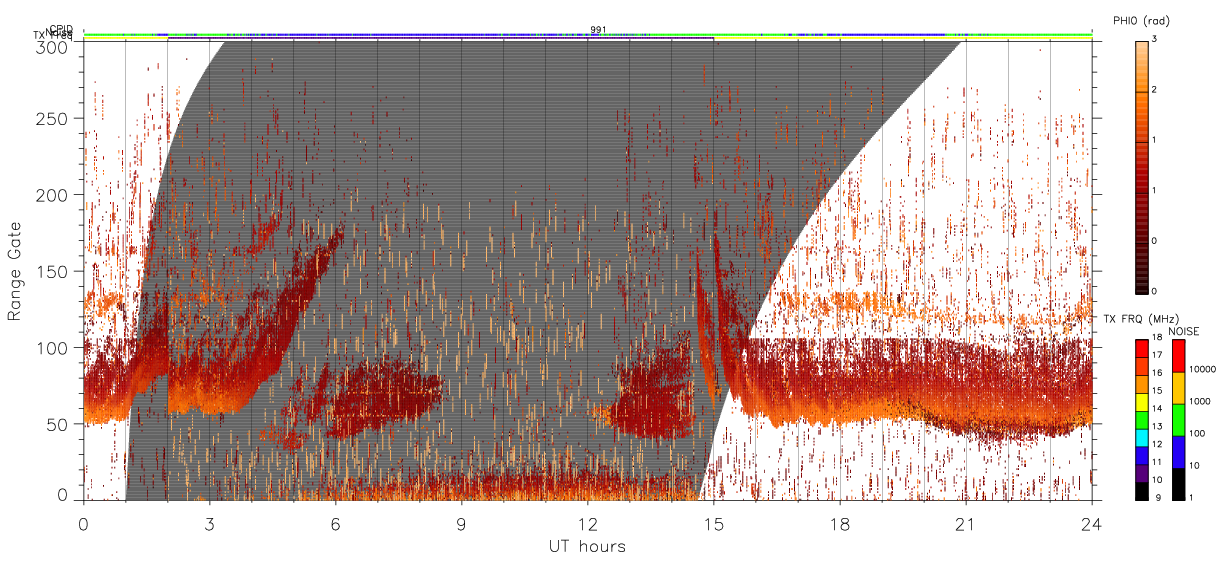Click the NOISE legend tick label 100

tap(1198, 433)
